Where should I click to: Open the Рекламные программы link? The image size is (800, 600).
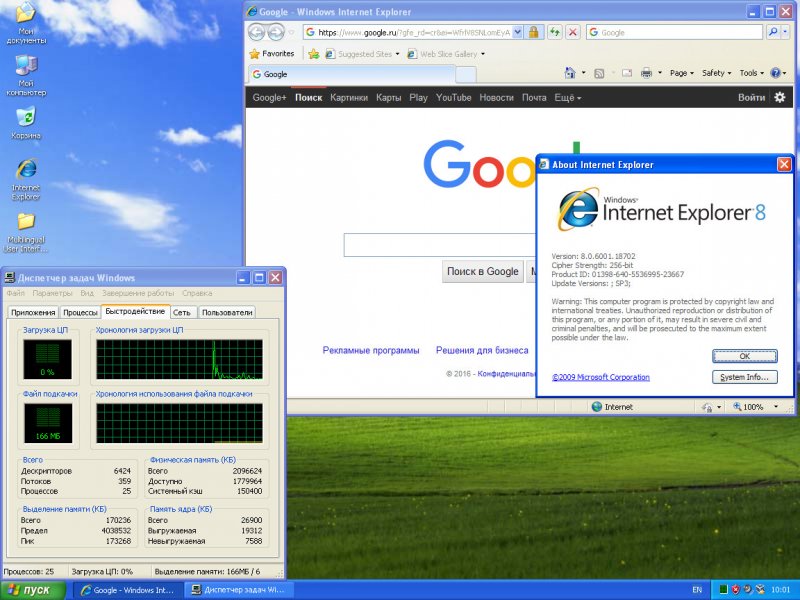(371, 351)
